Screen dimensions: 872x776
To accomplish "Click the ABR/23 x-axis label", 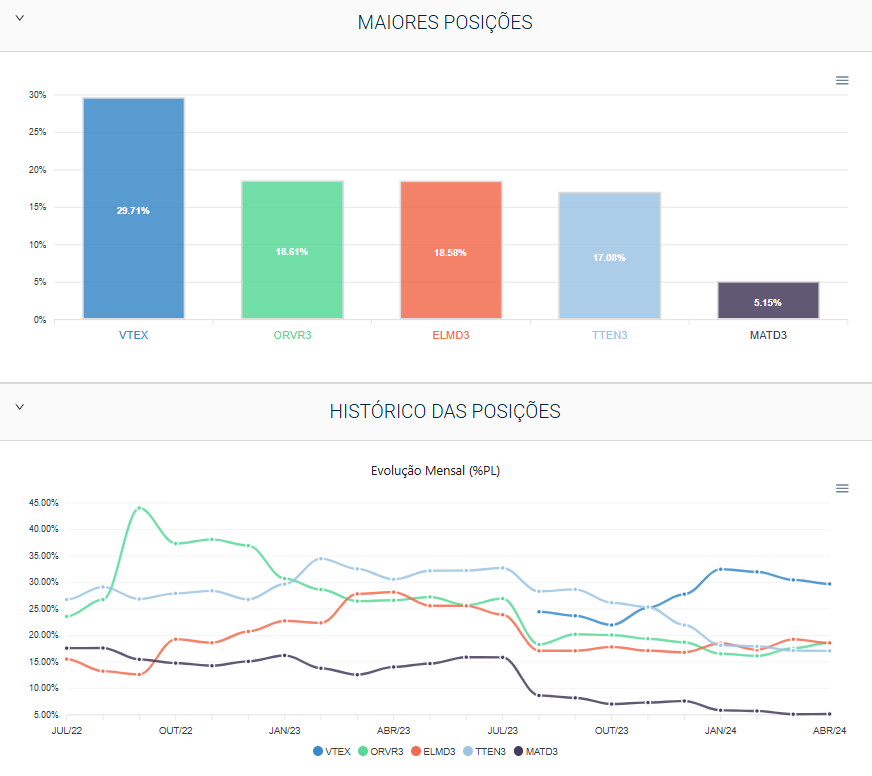I will 394,731.
